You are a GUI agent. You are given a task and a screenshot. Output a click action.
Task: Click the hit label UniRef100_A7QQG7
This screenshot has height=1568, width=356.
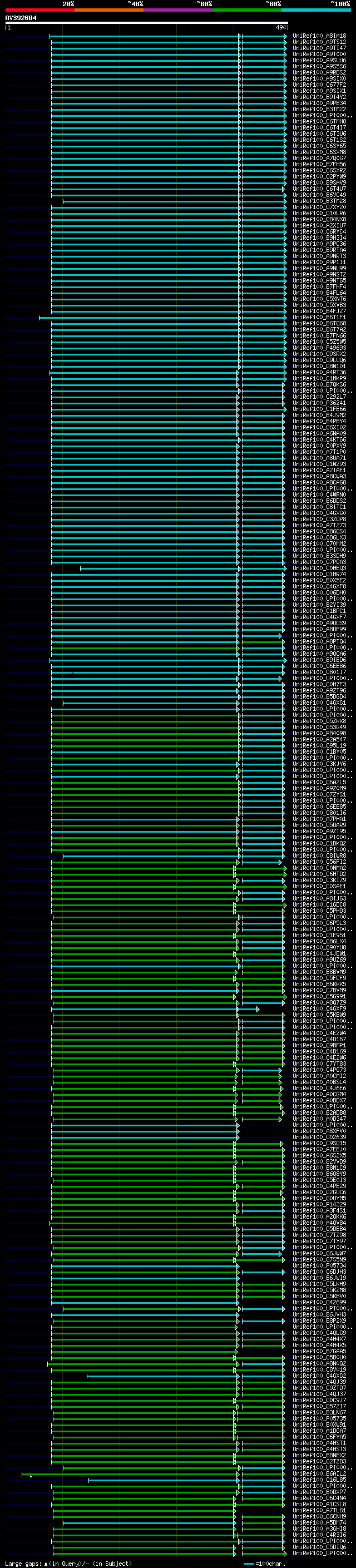(x=319, y=159)
